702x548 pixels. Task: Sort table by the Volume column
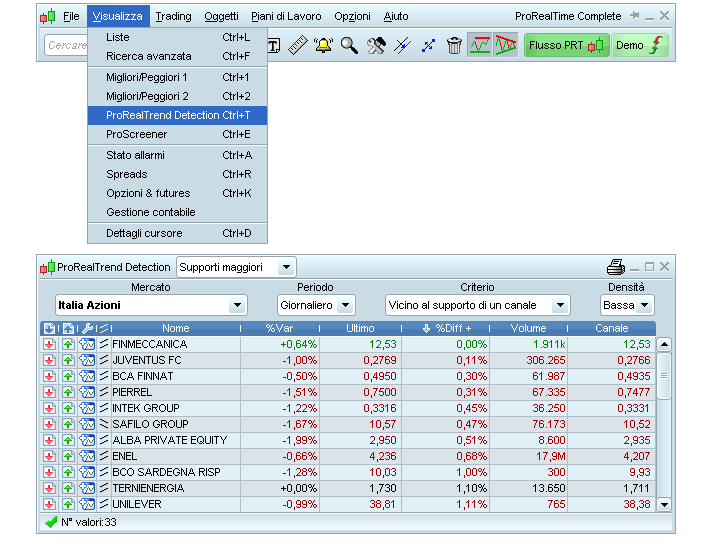tap(528, 329)
